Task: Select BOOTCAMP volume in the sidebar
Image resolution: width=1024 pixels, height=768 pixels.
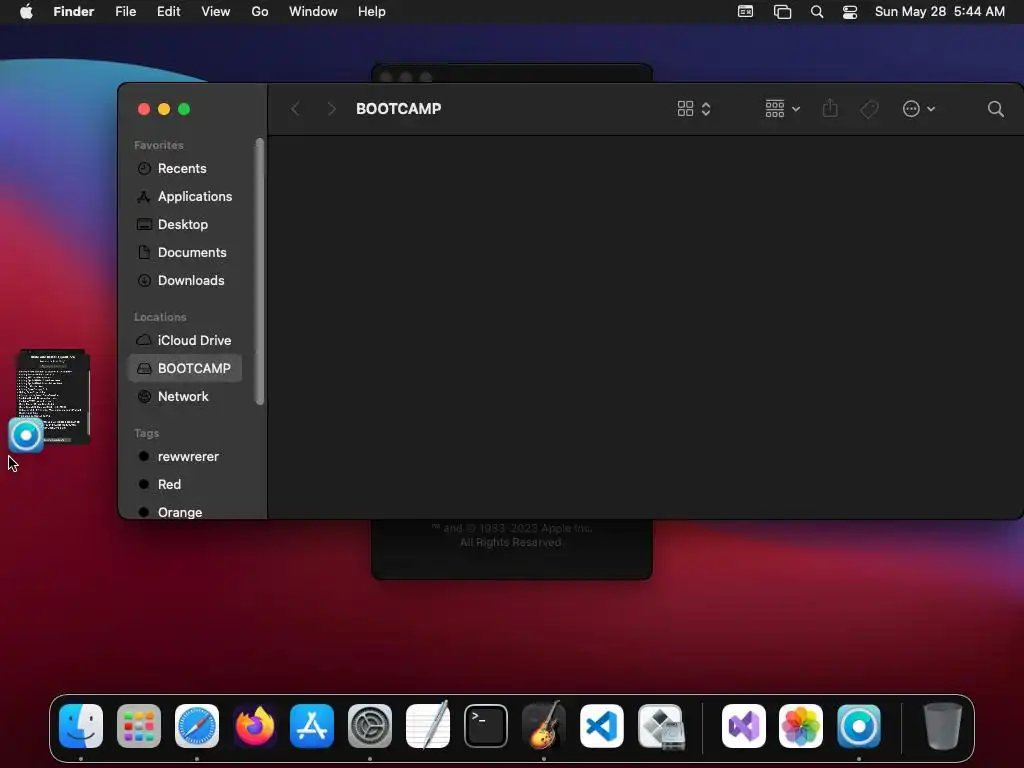Action: tap(185, 368)
